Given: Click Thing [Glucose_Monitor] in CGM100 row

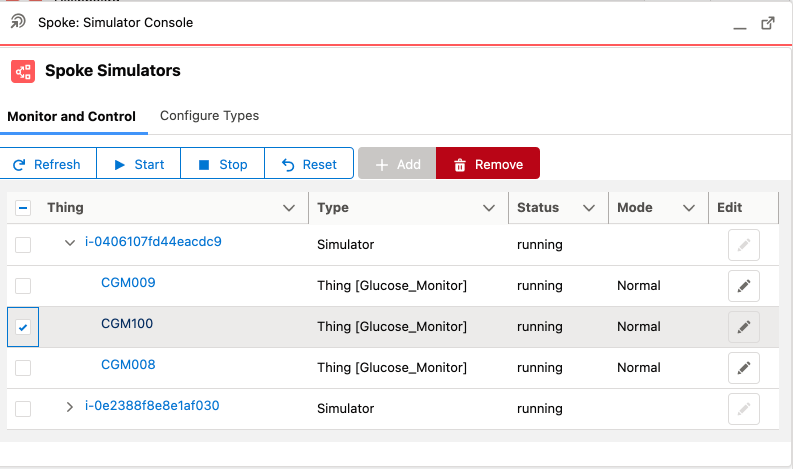Looking at the screenshot, I should [x=392, y=327].
